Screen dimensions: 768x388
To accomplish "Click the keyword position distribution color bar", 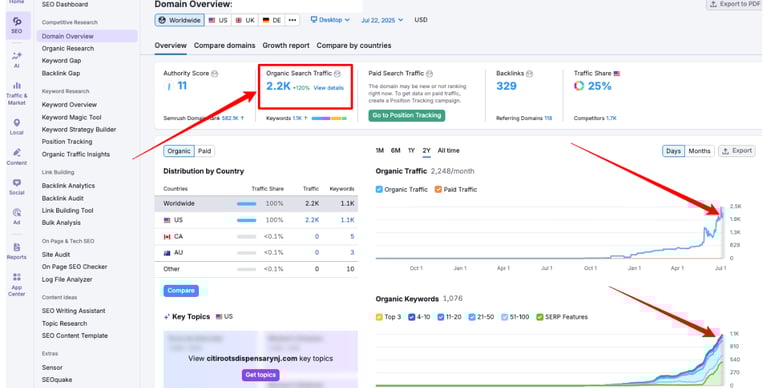I will [329, 119].
